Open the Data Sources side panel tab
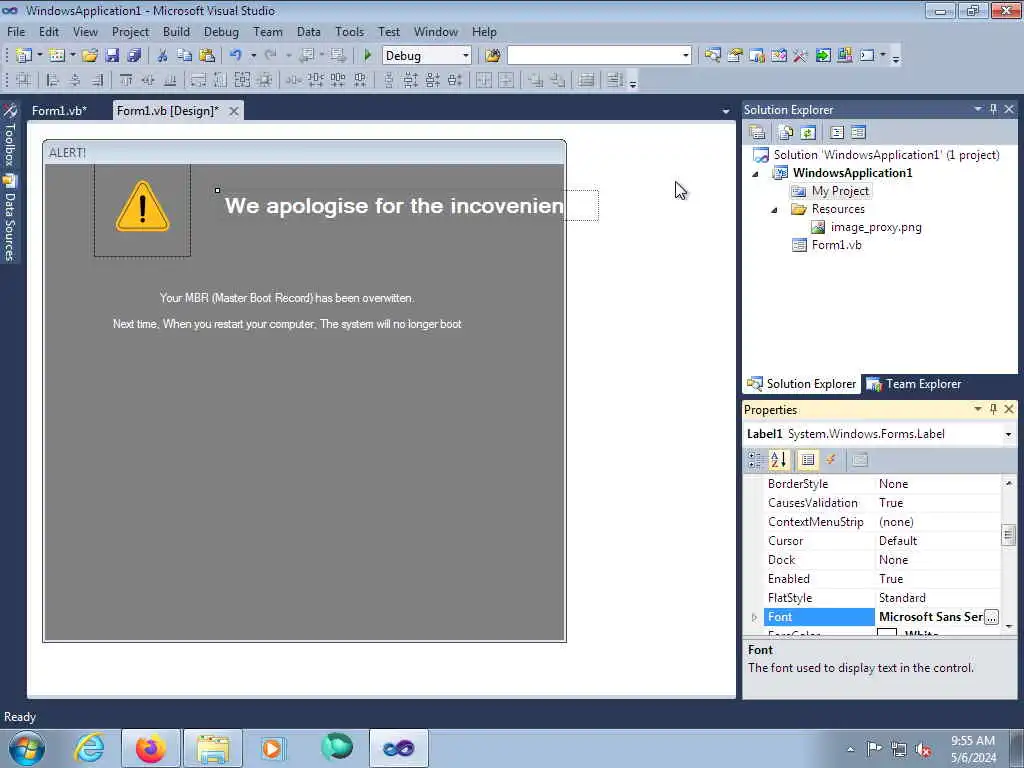This screenshot has width=1024, height=768. pos(10,219)
